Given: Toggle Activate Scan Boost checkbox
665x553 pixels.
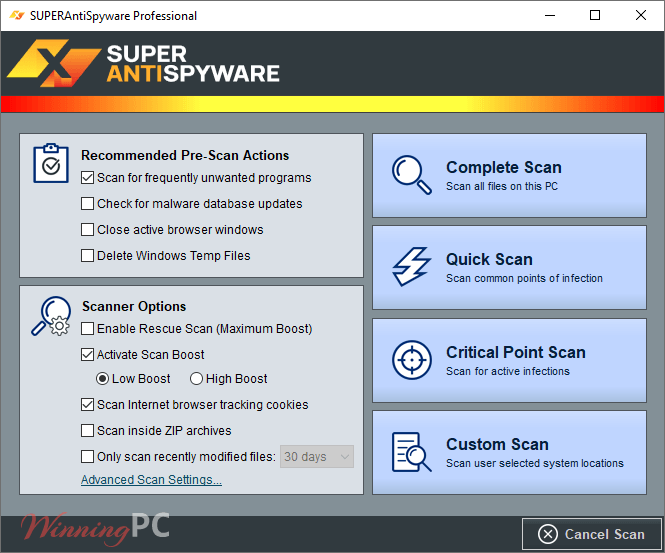Looking at the screenshot, I should click(x=87, y=355).
